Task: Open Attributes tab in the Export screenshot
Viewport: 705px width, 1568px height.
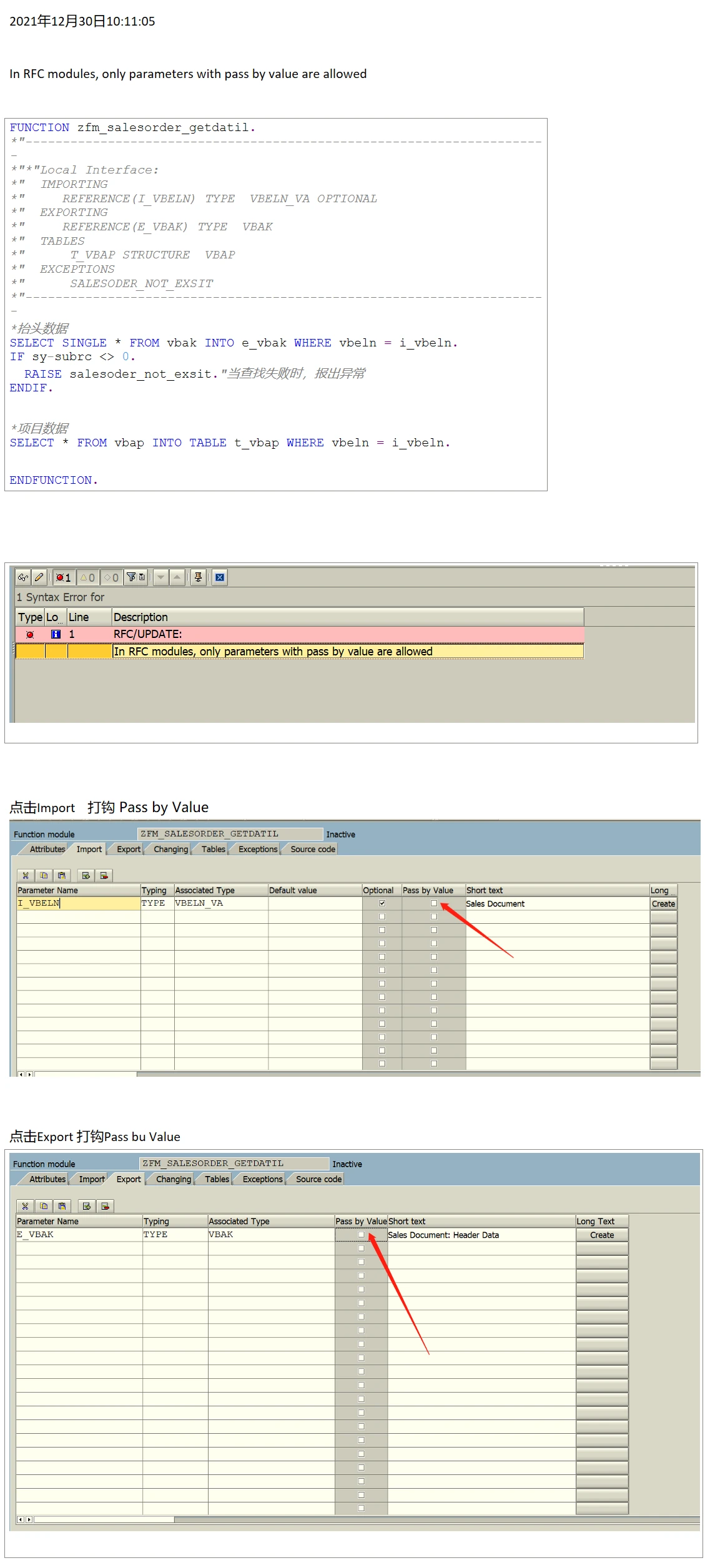Action: click(x=47, y=1179)
